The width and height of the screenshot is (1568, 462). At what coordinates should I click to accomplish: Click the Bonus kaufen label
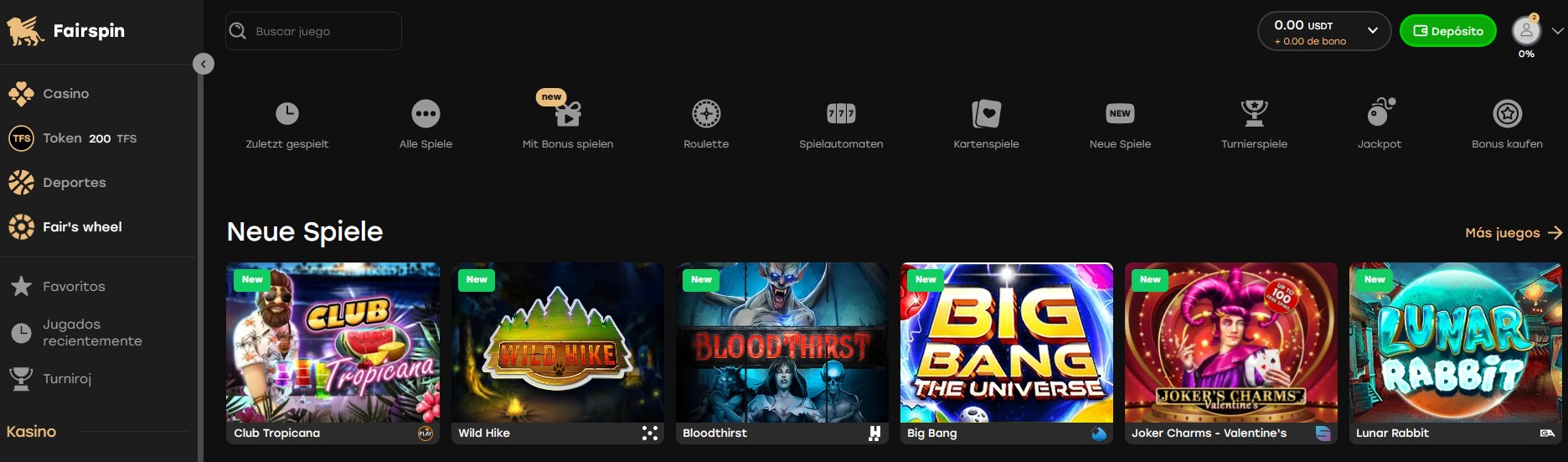tap(1507, 144)
